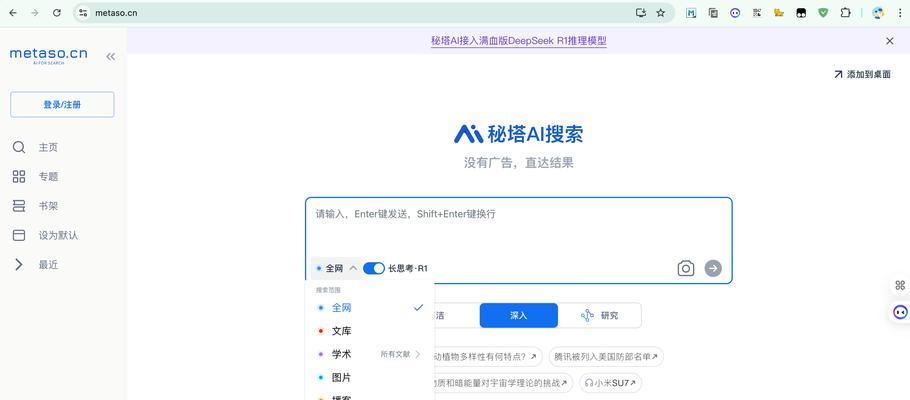Click the floating command-key widget icon

click(x=900, y=285)
